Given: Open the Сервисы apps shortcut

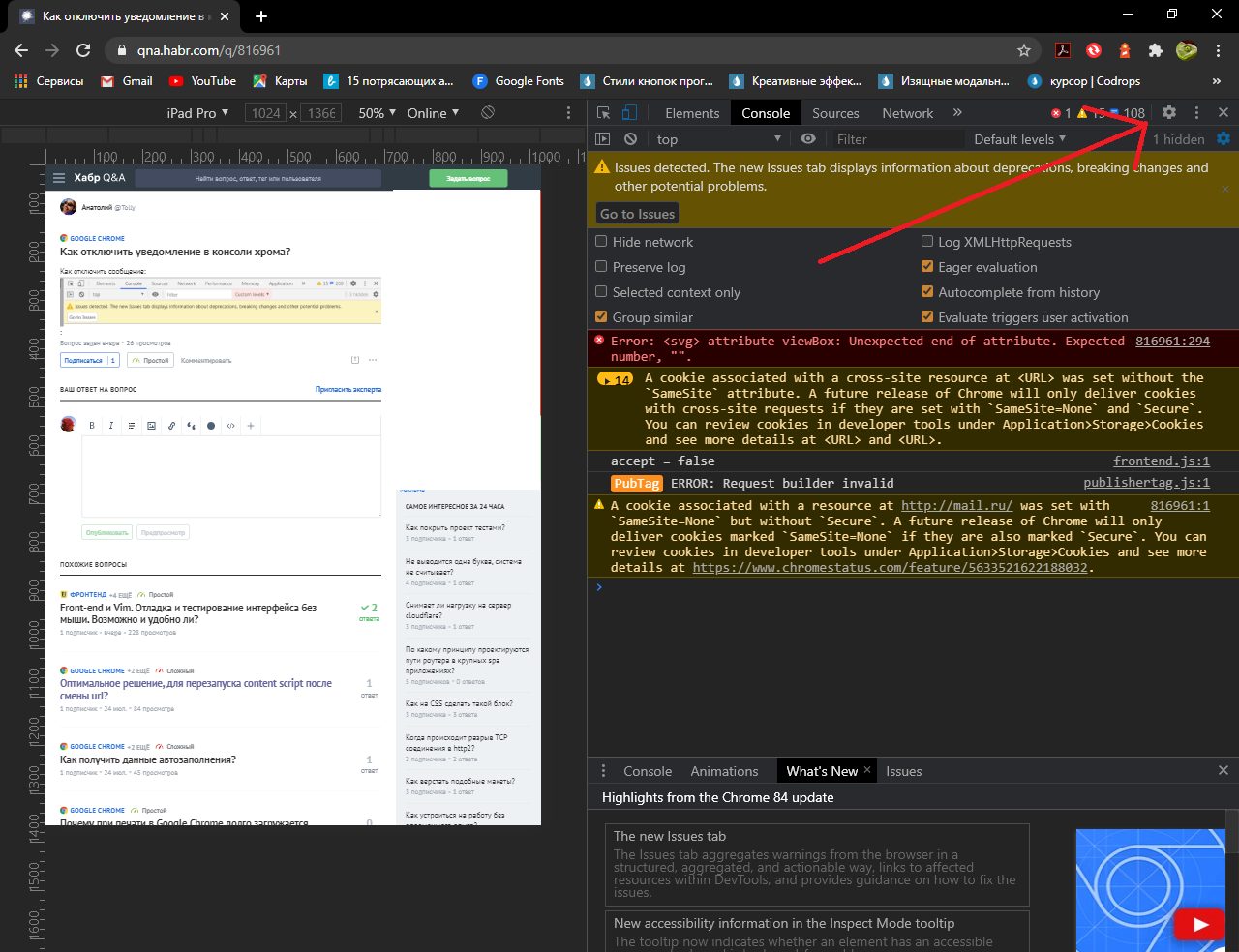Looking at the screenshot, I should pos(49,81).
